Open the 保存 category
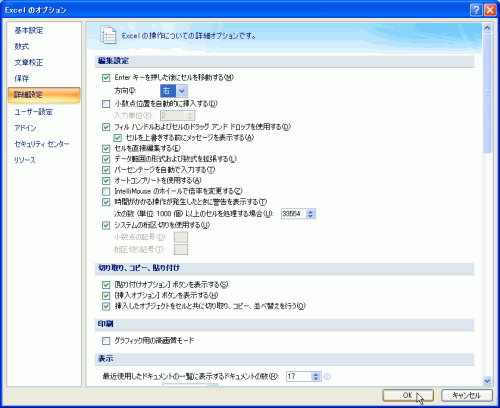The width and height of the screenshot is (500, 408). [x=22, y=78]
